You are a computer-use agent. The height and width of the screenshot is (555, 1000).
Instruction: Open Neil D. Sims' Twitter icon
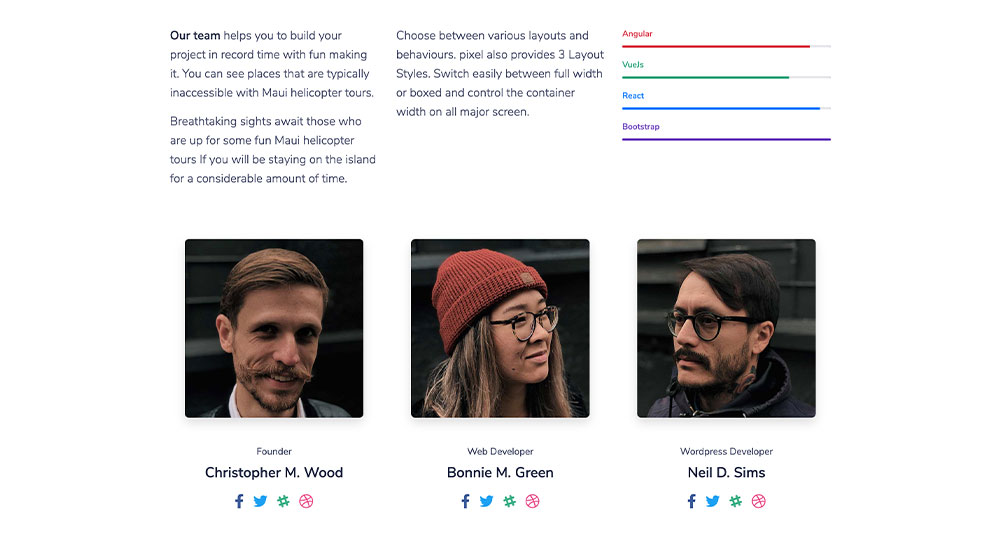coord(712,501)
